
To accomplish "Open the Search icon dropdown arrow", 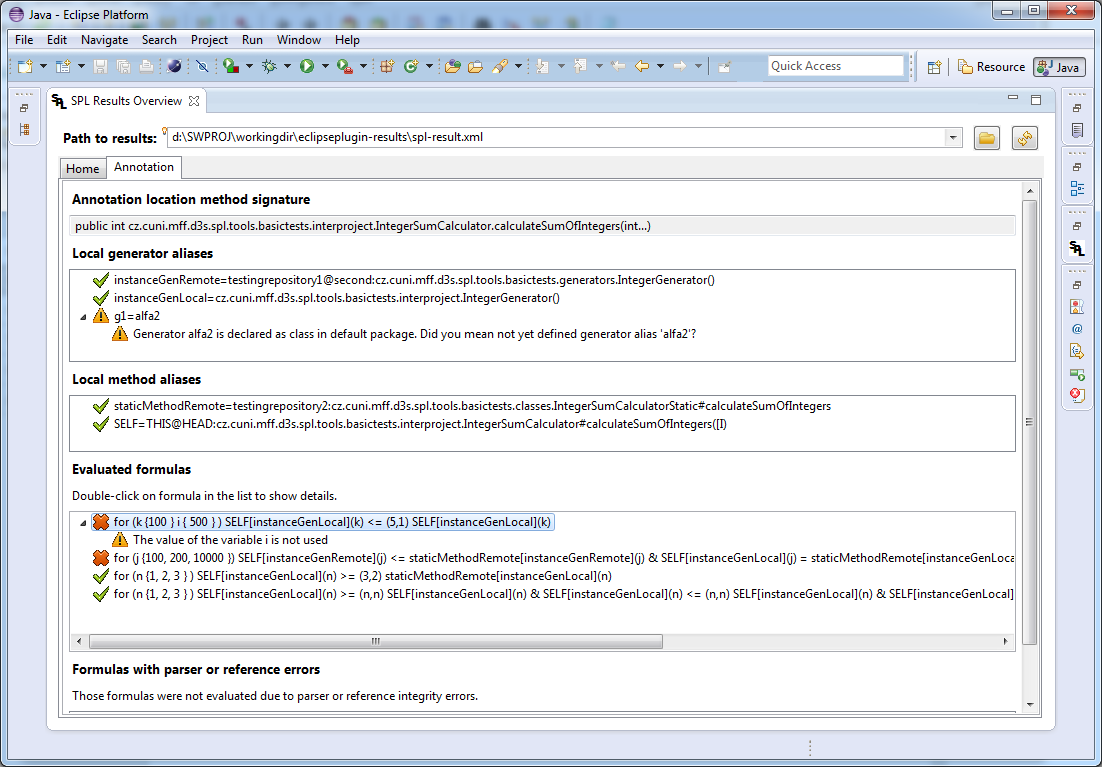I will [519, 66].
